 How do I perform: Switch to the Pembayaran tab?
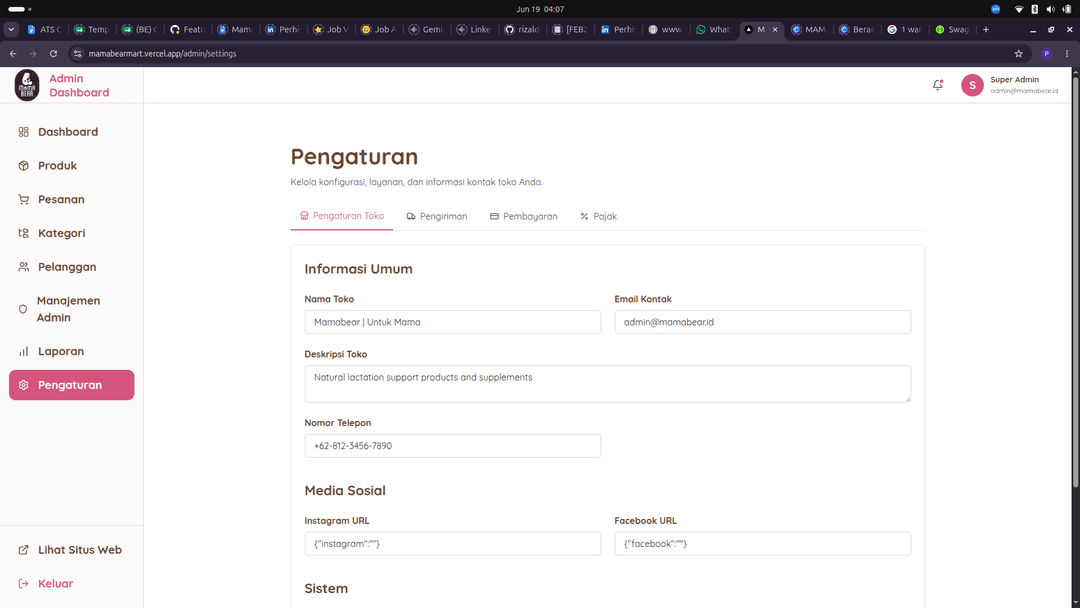[523, 216]
